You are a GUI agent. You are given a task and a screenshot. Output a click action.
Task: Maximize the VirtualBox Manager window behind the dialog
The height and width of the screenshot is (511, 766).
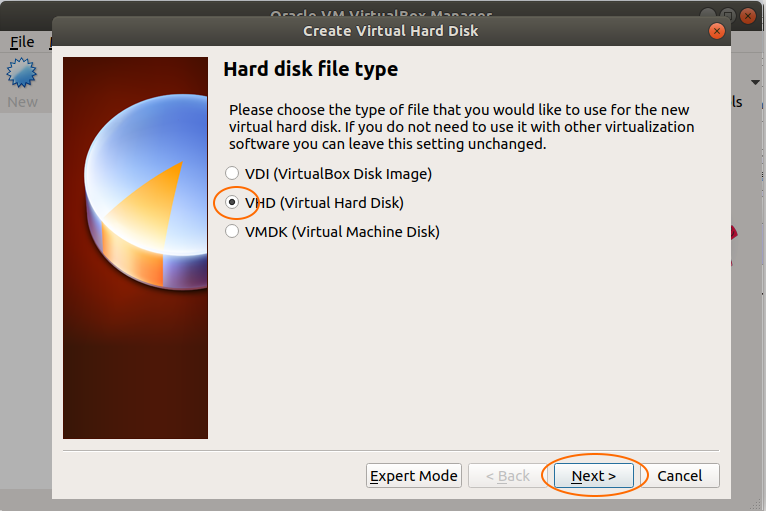[727, 16]
